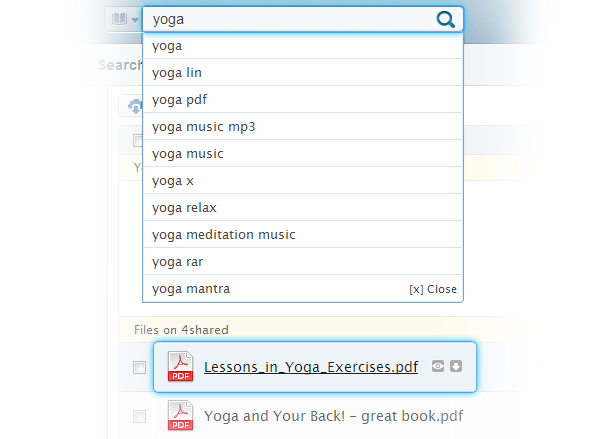Tick the checkbox beside Yoga and Your Back
Viewport: 589px width, 439px height.
(139, 416)
